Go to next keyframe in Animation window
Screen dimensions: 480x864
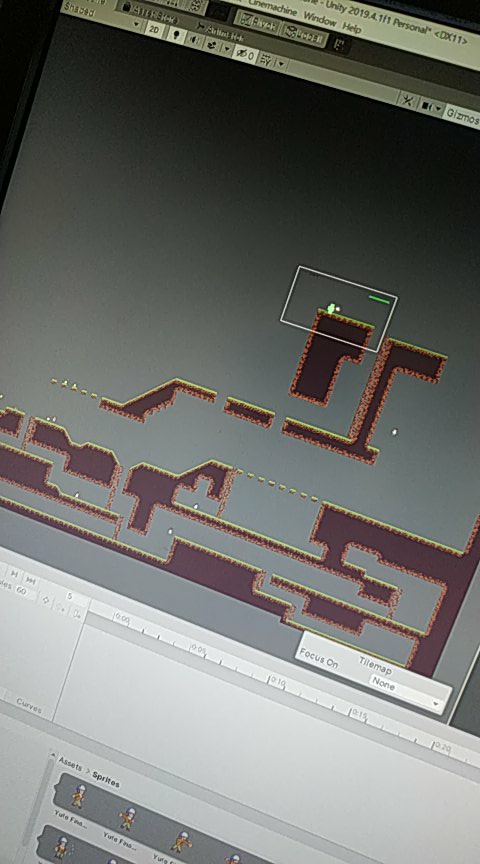14,574
